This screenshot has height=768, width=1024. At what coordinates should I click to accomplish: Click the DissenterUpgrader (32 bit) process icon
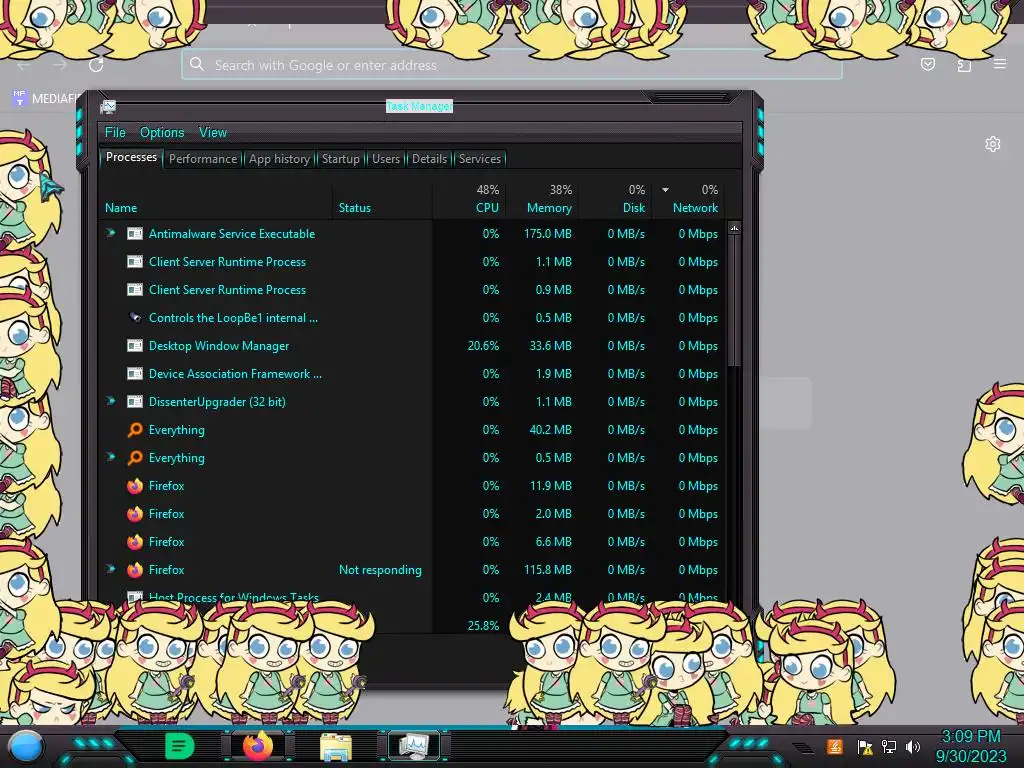coord(135,402)
